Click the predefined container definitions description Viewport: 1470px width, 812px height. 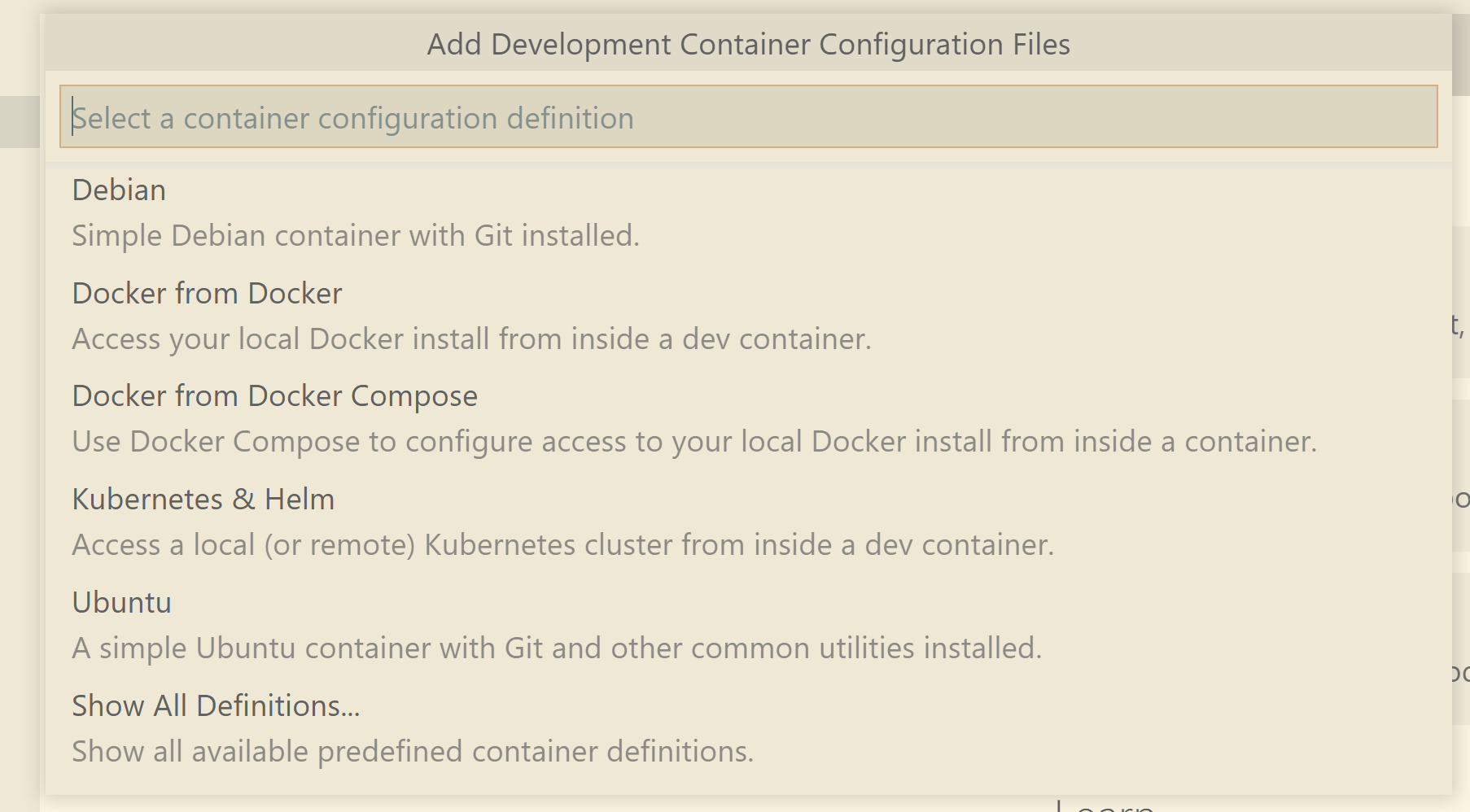(413, 751)
